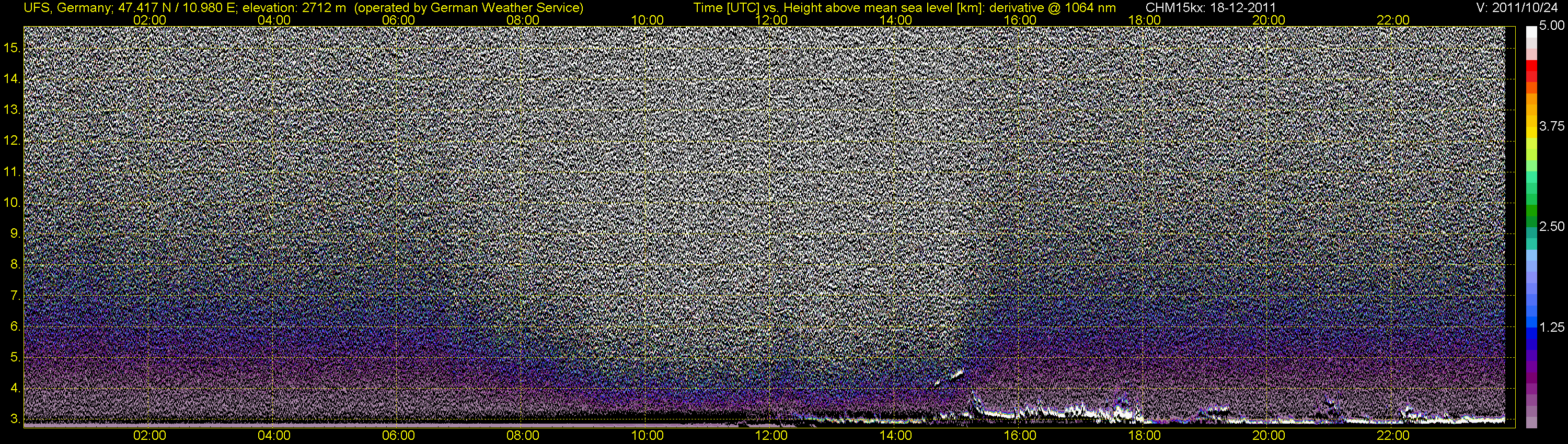Click the 7. height axis label

coord(15,296)
